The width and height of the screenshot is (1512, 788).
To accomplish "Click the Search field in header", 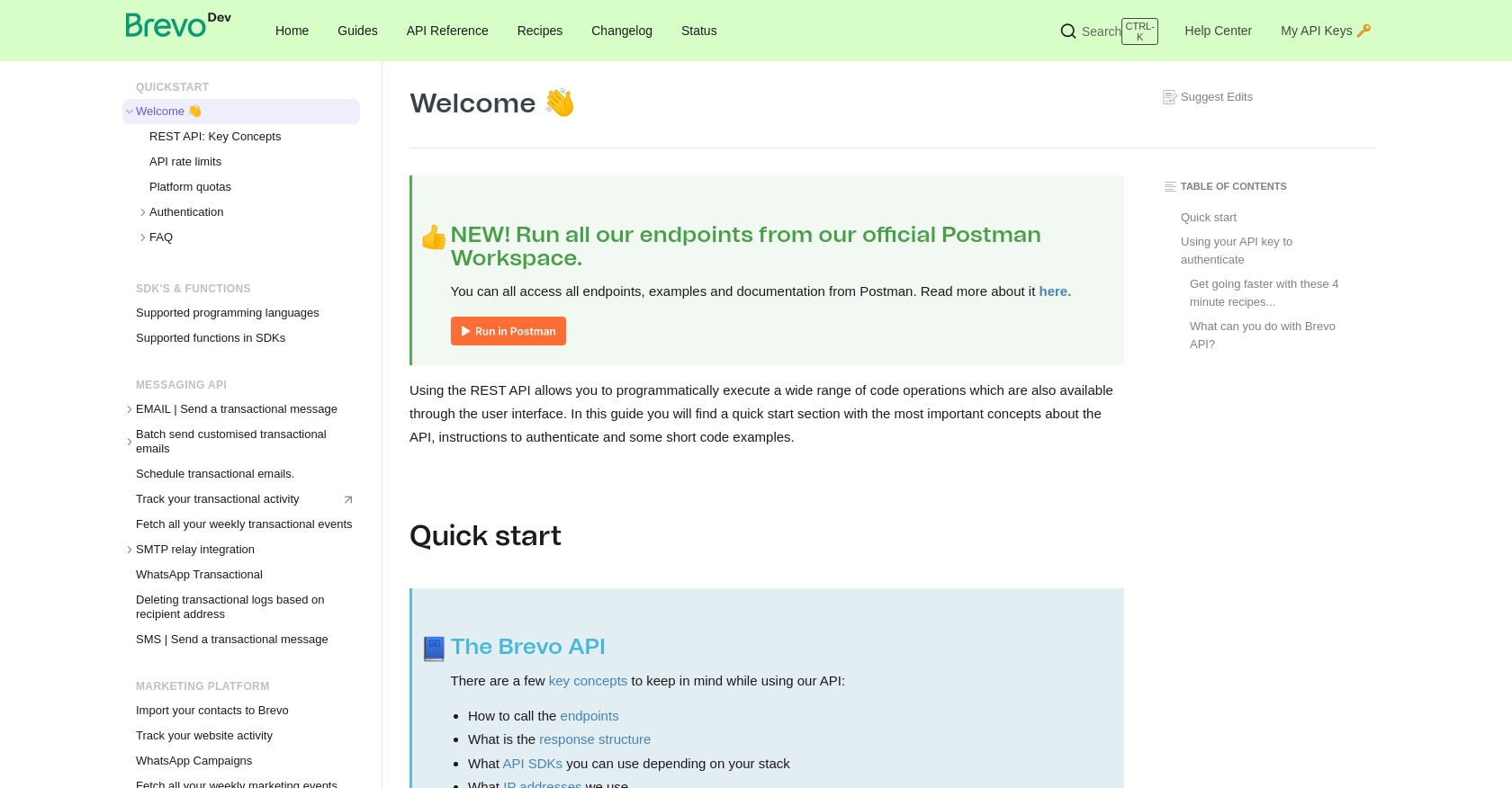I will pyautogui.click(x=1109, y=31).
